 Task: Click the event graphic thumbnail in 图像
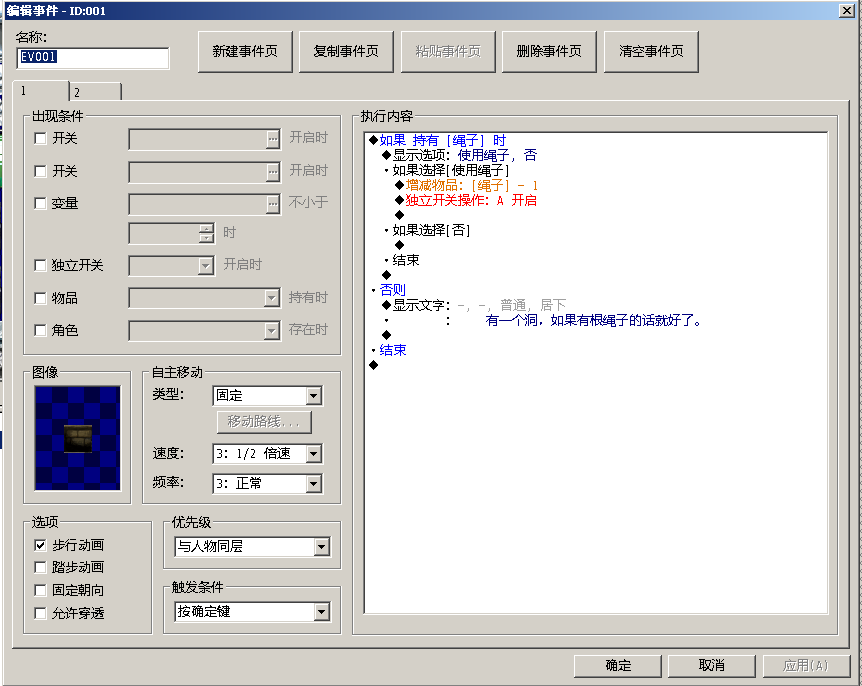point(78,438)
